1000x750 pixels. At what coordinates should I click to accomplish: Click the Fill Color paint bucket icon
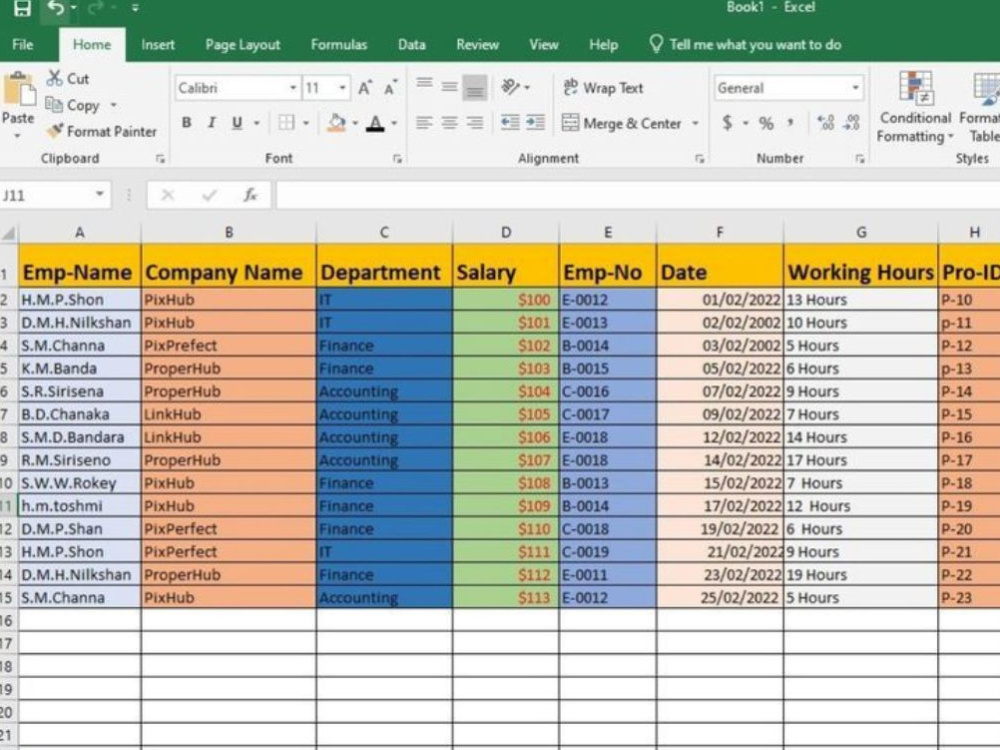click(336, 122)
